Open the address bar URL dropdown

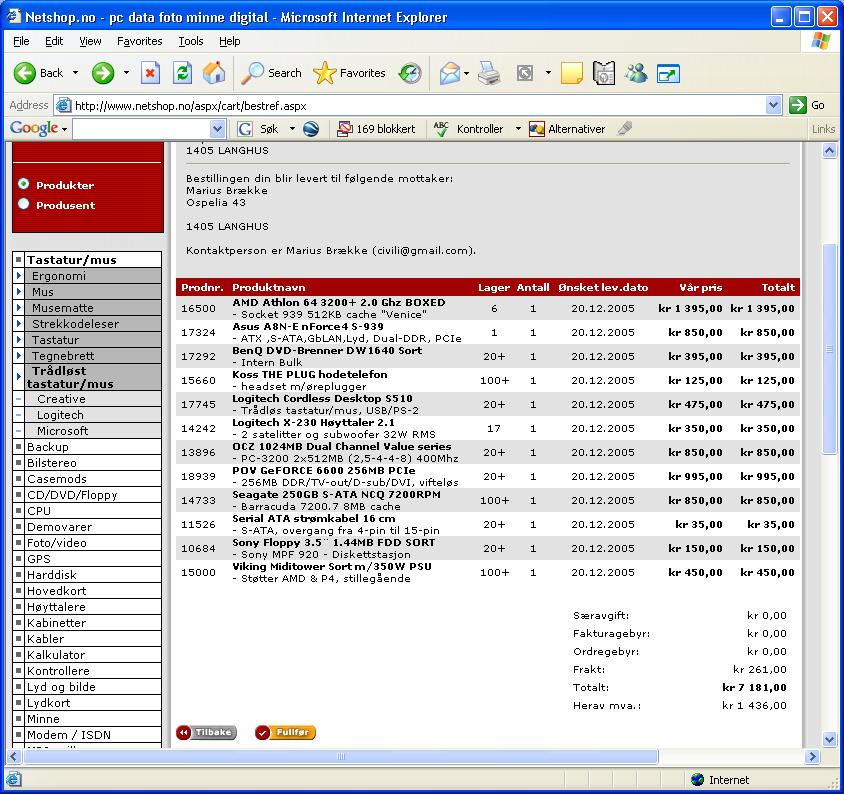[x=773, y=105]
